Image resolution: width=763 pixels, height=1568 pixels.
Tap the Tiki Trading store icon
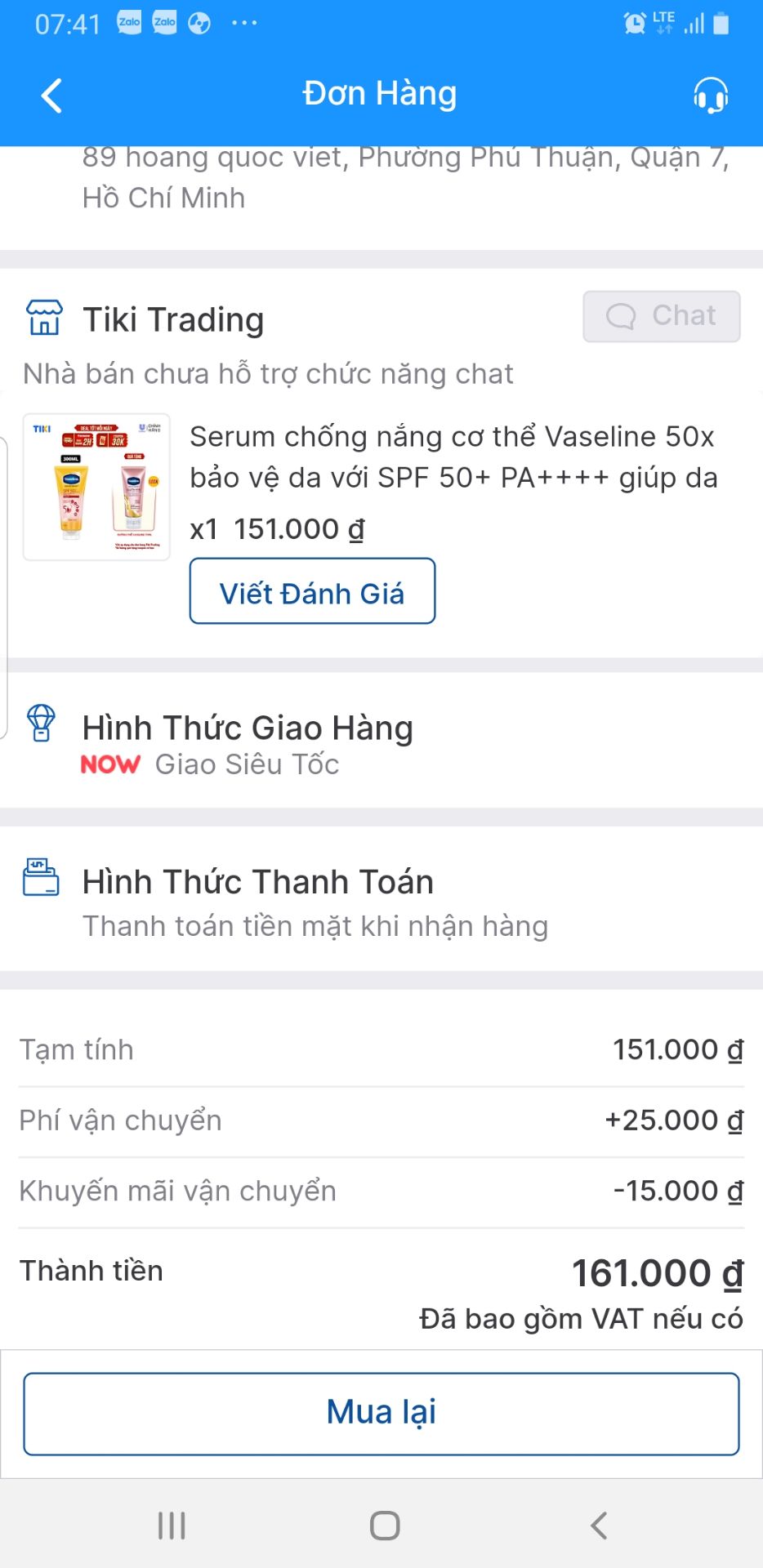pos(43,318)
